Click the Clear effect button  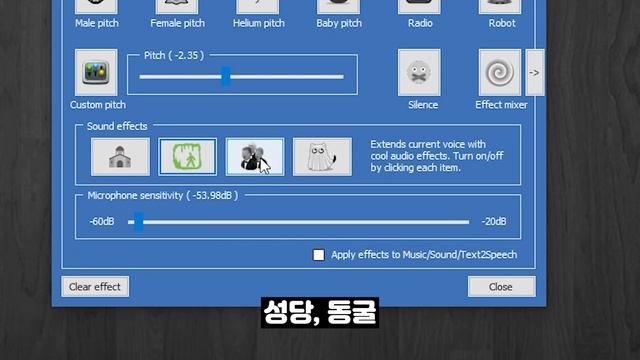95,287
